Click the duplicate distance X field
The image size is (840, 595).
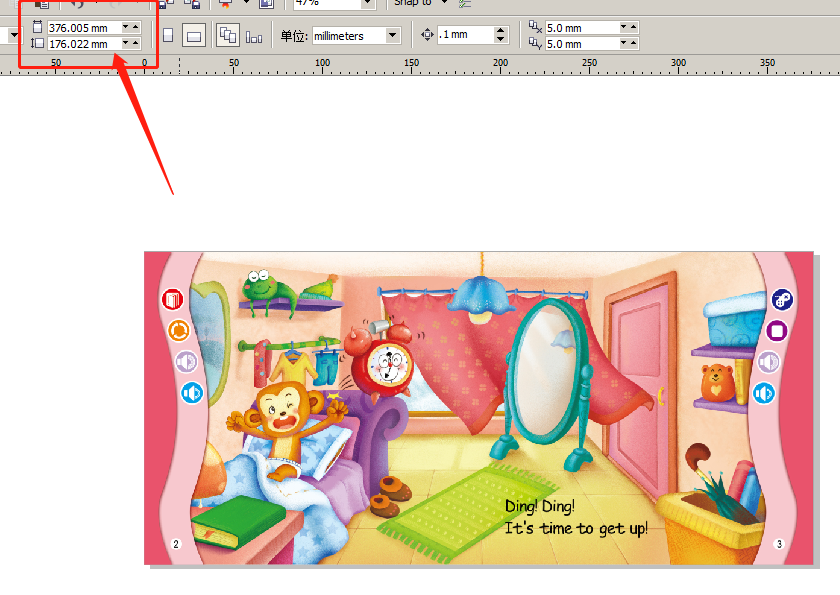[582, 27]
